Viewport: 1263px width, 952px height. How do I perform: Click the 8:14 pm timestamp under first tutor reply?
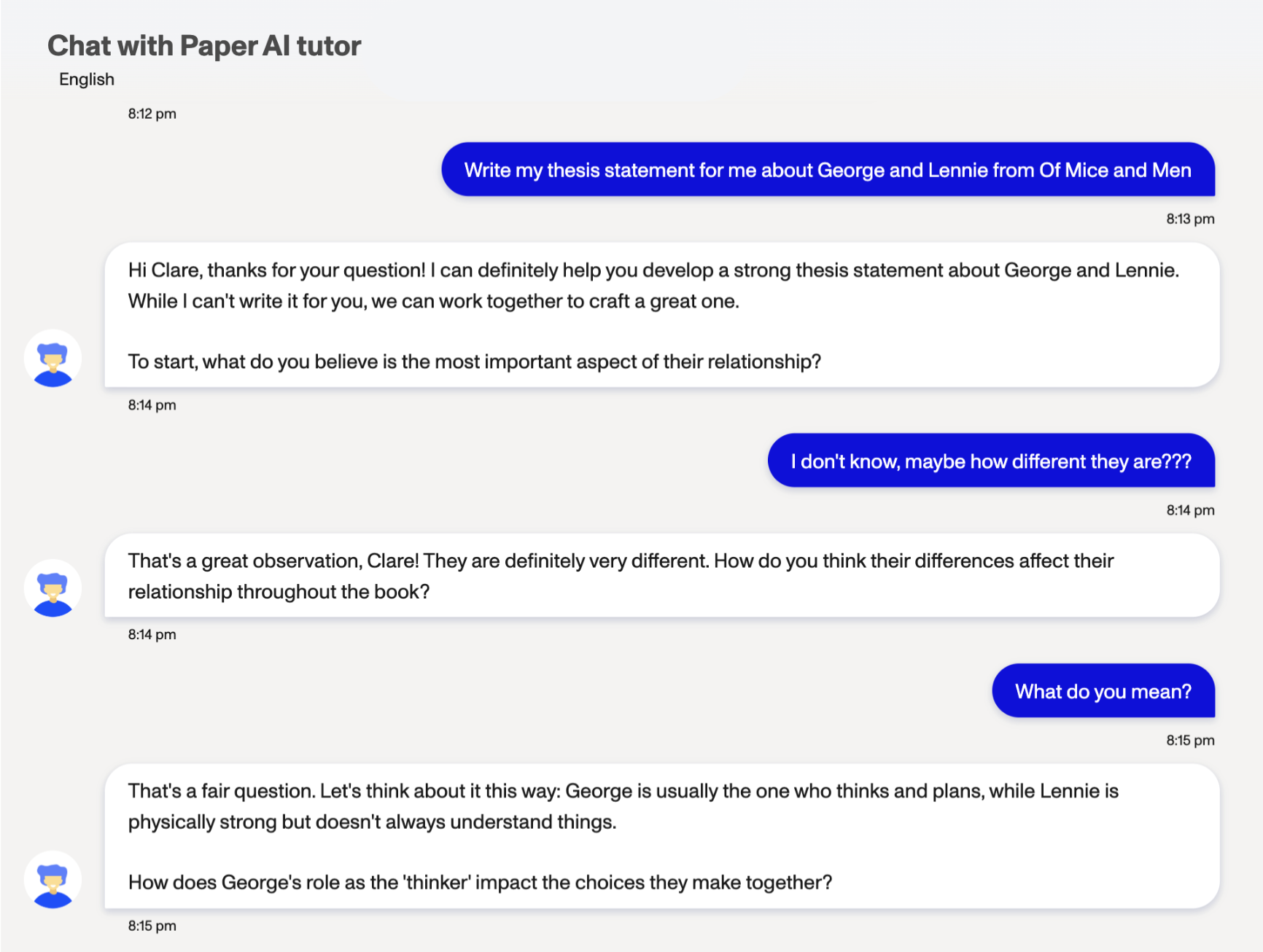152,405
